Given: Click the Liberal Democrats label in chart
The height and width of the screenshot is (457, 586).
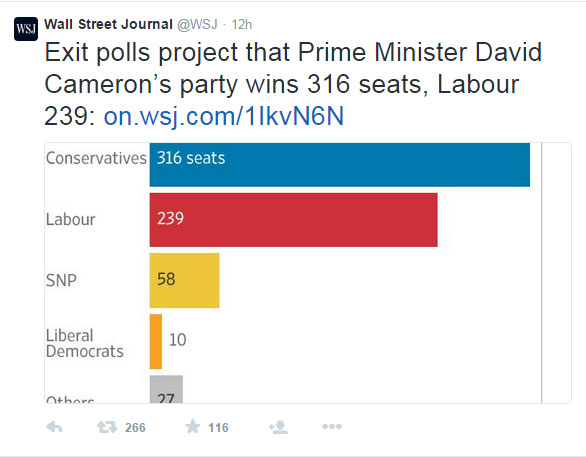Looking at the screenshot, I should point(84,343).
